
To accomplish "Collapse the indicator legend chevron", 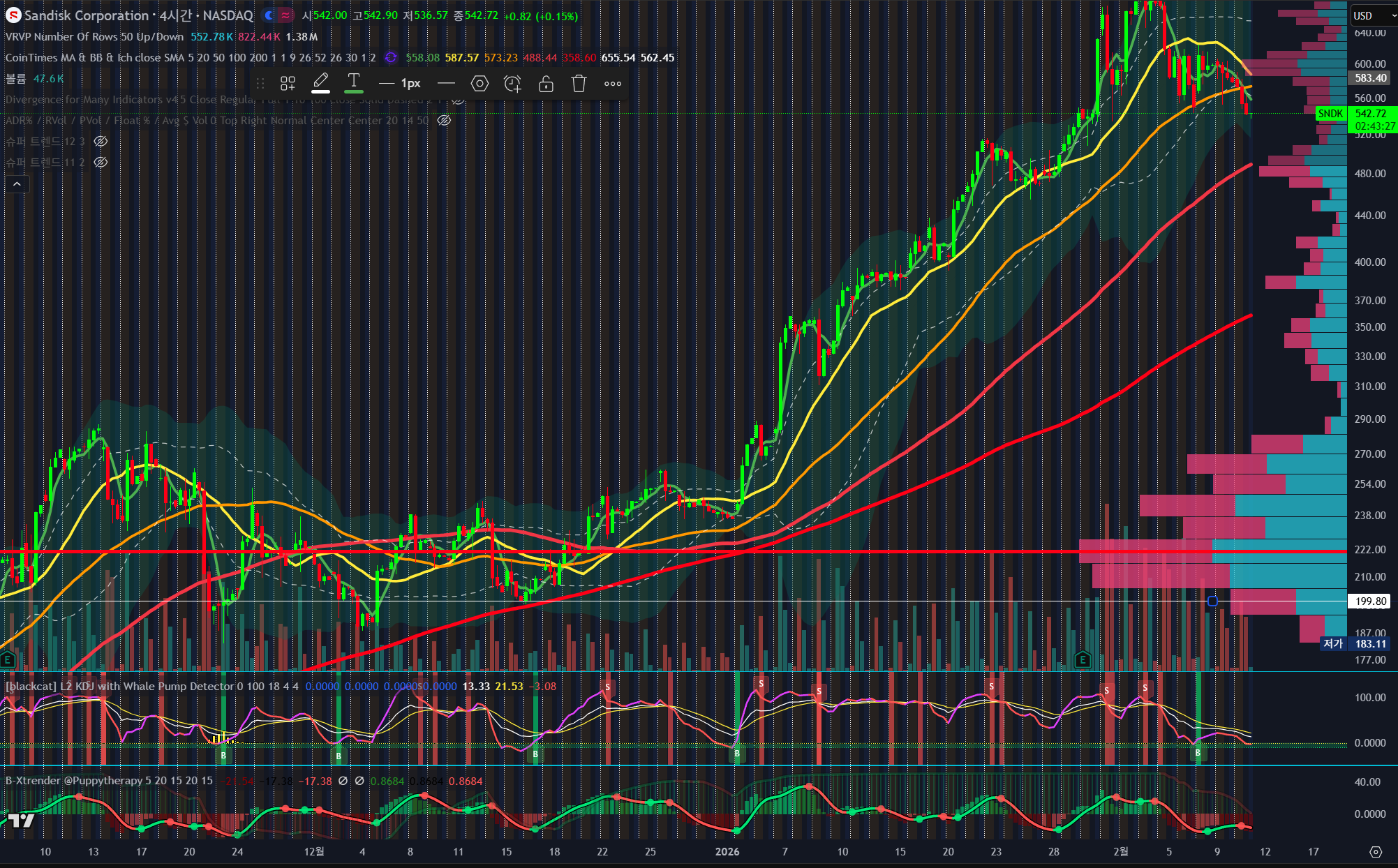I will point(17,184).
